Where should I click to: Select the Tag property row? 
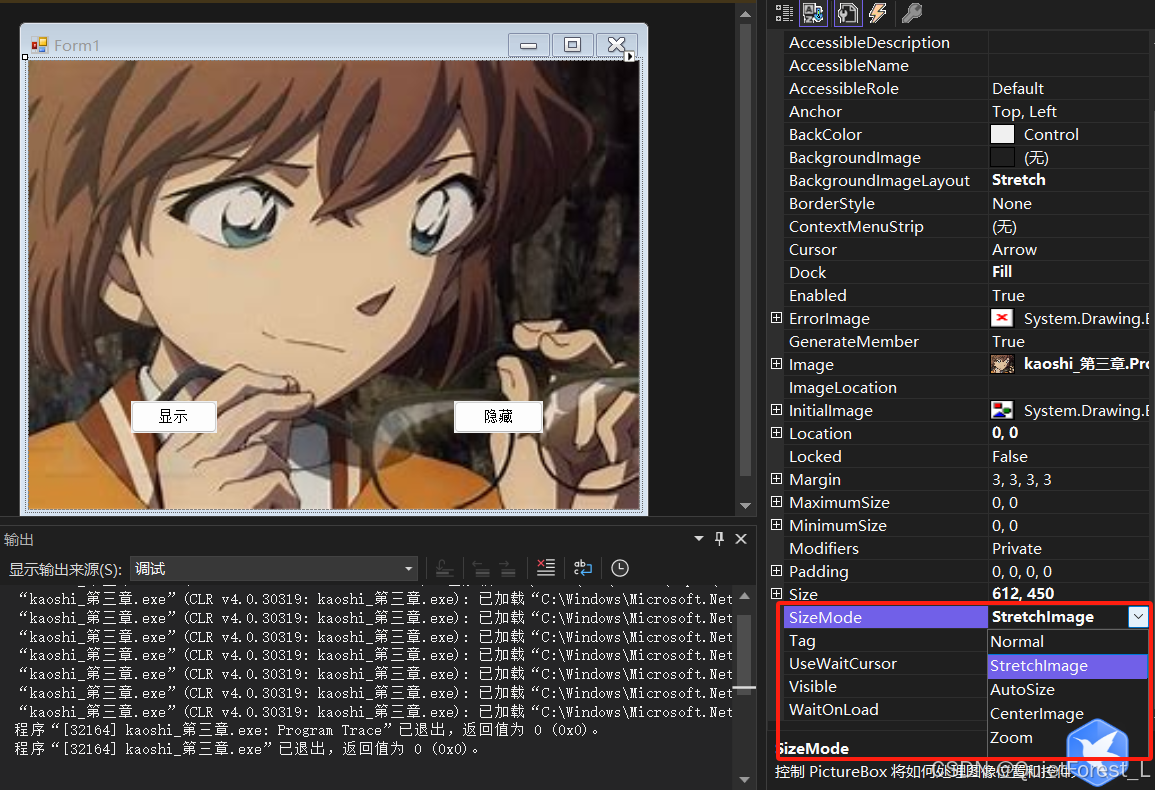885,640
